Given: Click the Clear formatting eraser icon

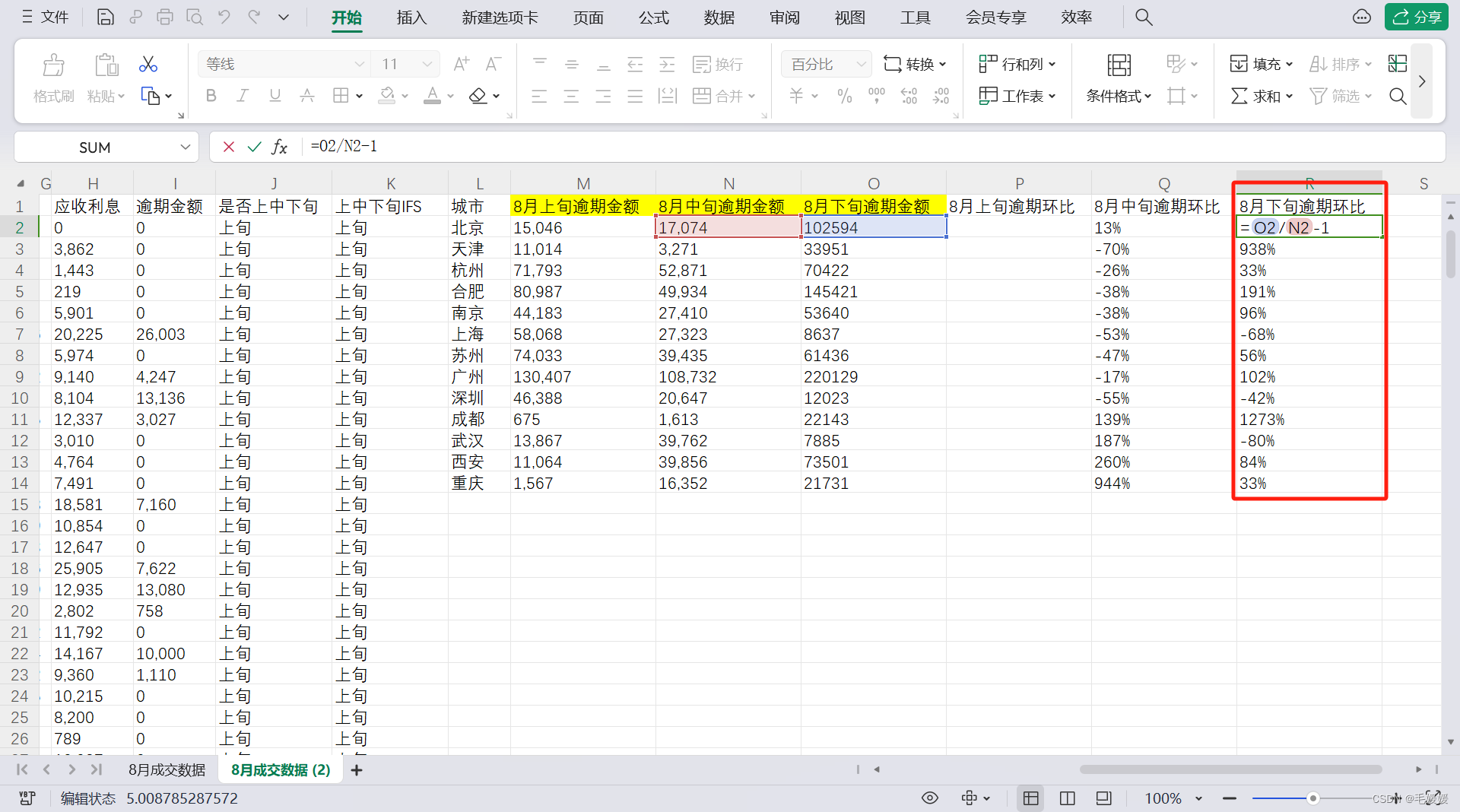Looking at the screenshot, I should point(478,96).
